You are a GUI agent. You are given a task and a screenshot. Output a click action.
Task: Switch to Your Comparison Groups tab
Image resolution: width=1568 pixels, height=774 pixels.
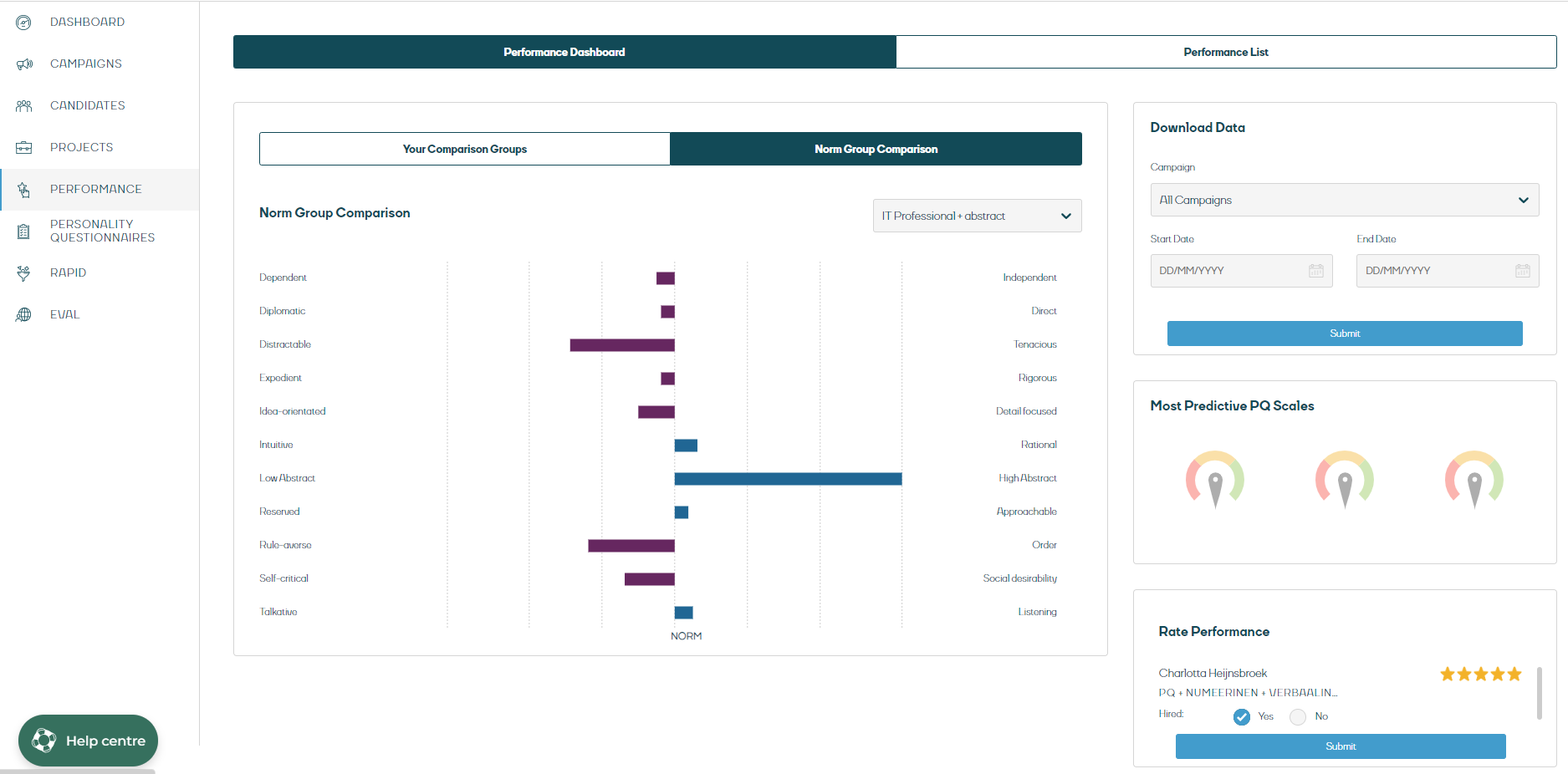tap(464, 149)
